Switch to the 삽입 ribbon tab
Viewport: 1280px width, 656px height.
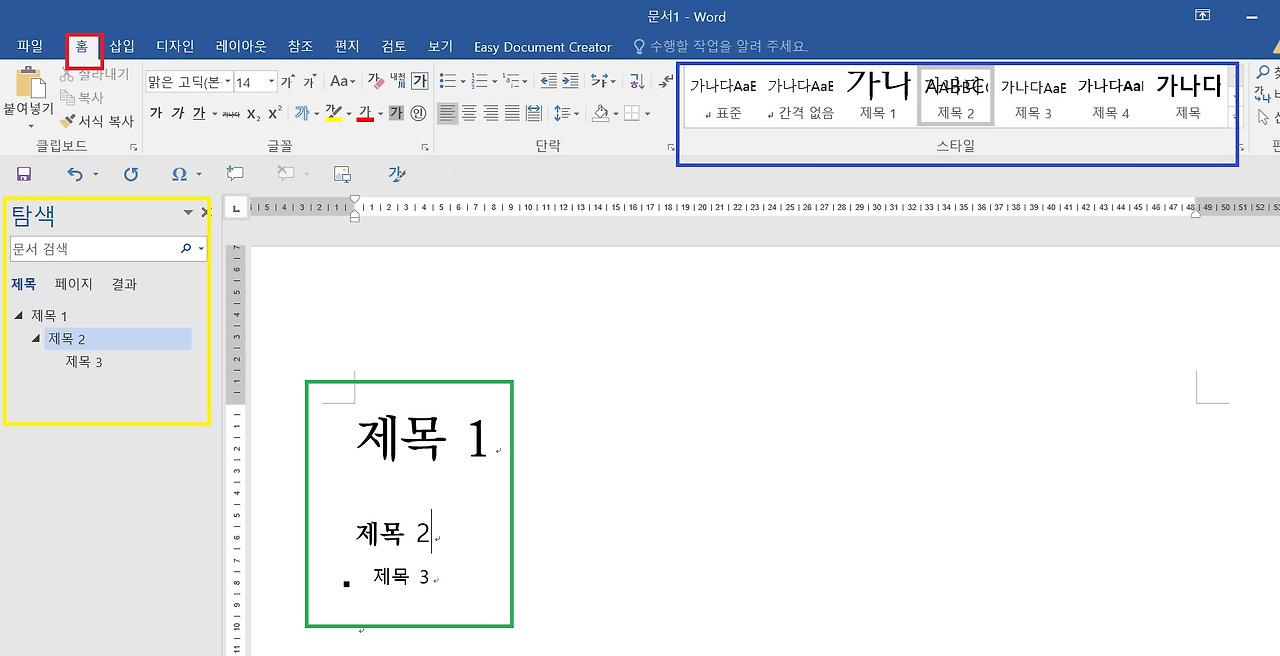(122, 45)
